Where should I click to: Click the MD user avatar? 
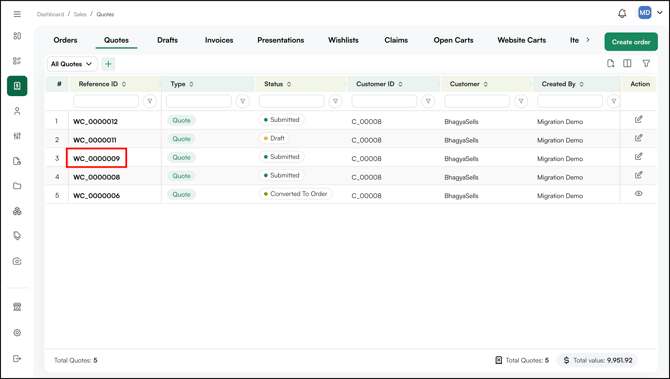coord(644,13)
